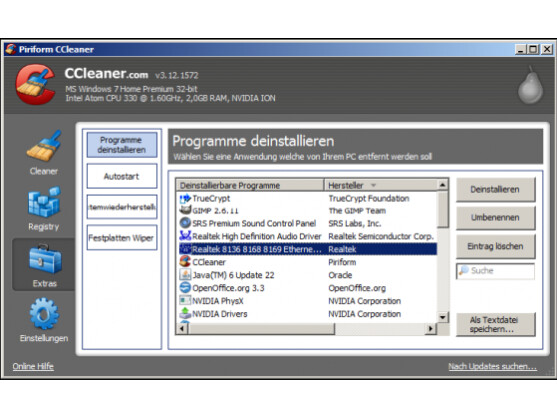This screenshot has height=418, width=557.
Task: Click the GIMP 2.6.11 program icon
Action: [x=185, y=210]
